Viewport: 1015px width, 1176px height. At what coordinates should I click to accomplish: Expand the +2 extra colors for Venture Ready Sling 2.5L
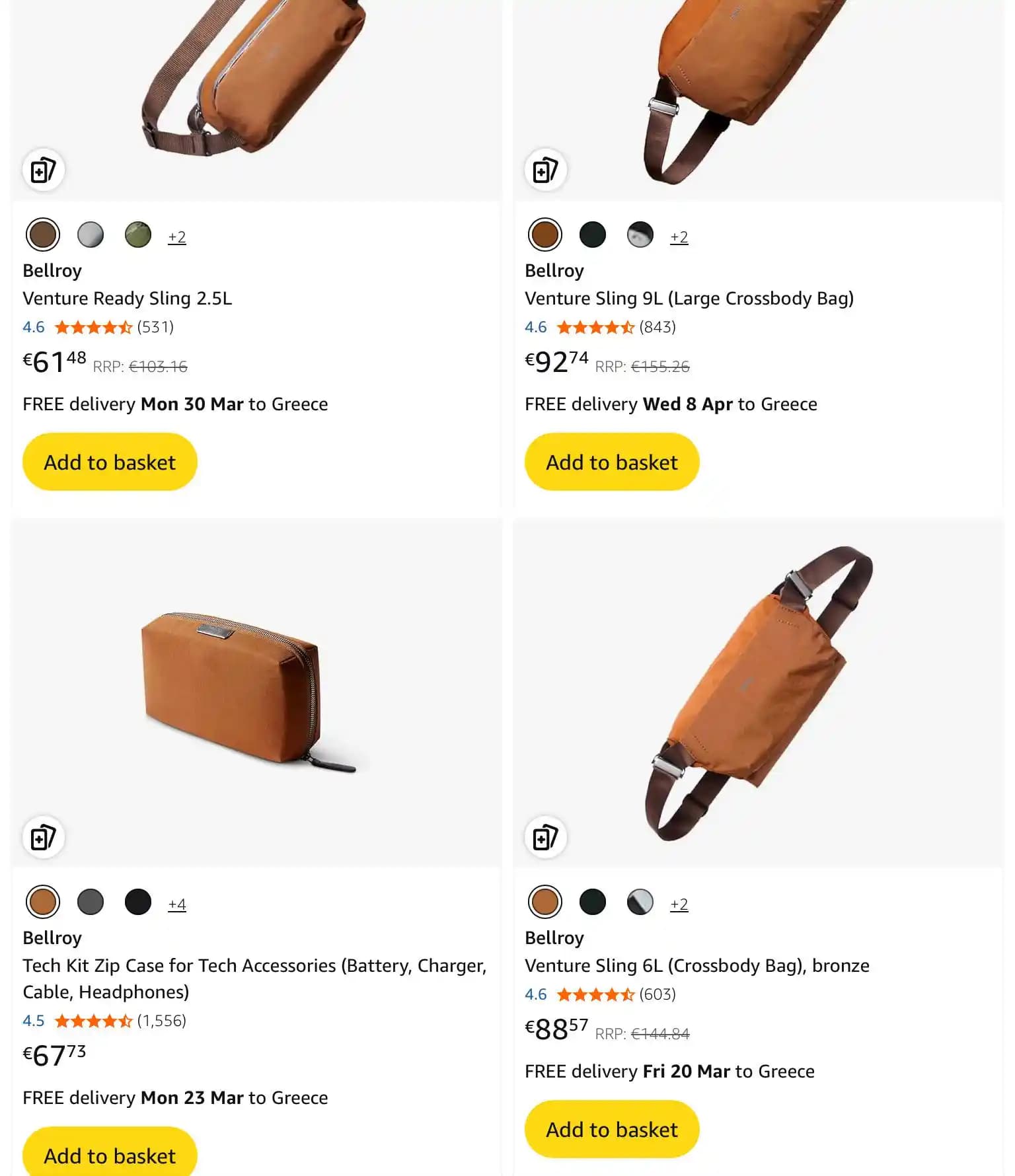(177, 237)
